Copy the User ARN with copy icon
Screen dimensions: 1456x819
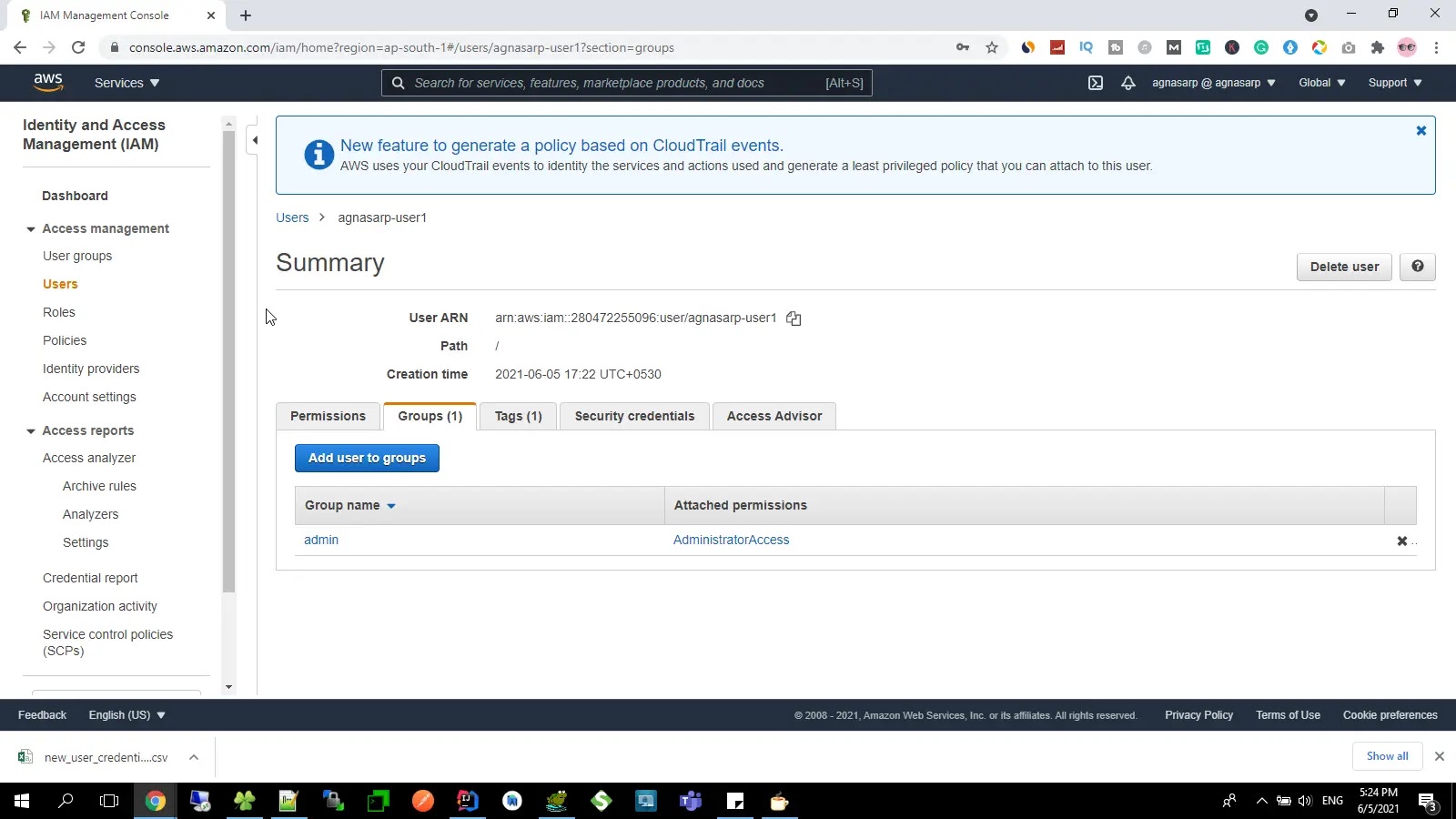coord(794,318)
